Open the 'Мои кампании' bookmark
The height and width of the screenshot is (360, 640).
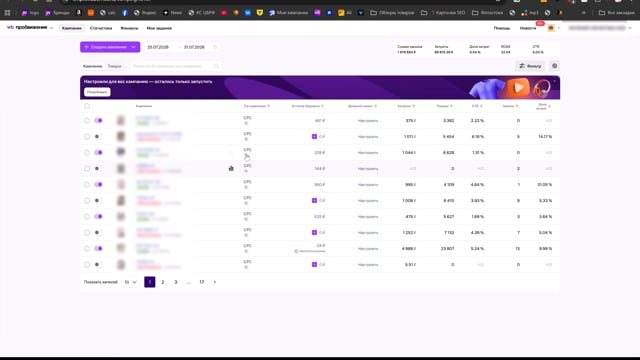tap(289, 13)
